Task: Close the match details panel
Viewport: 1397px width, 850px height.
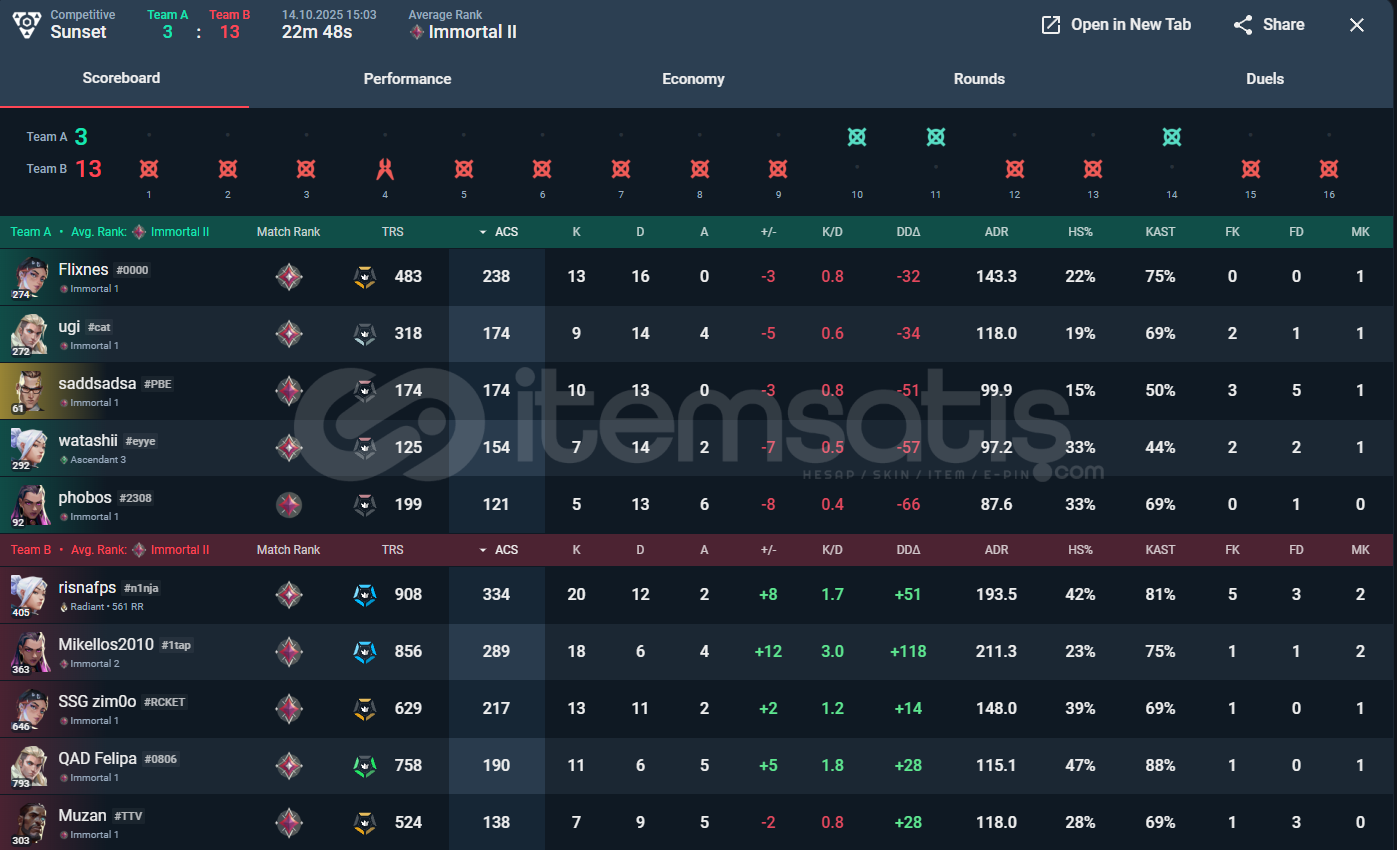Action: point(1357,25)
